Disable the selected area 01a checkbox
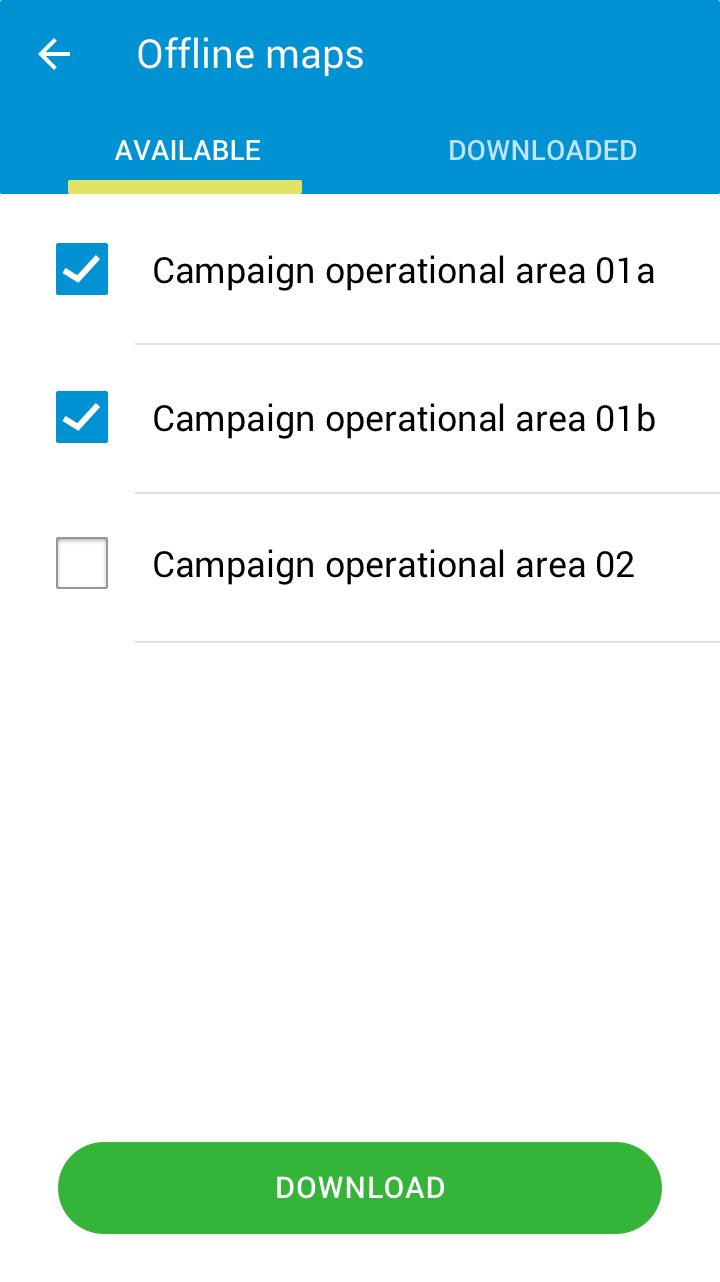 coord(81,268)
